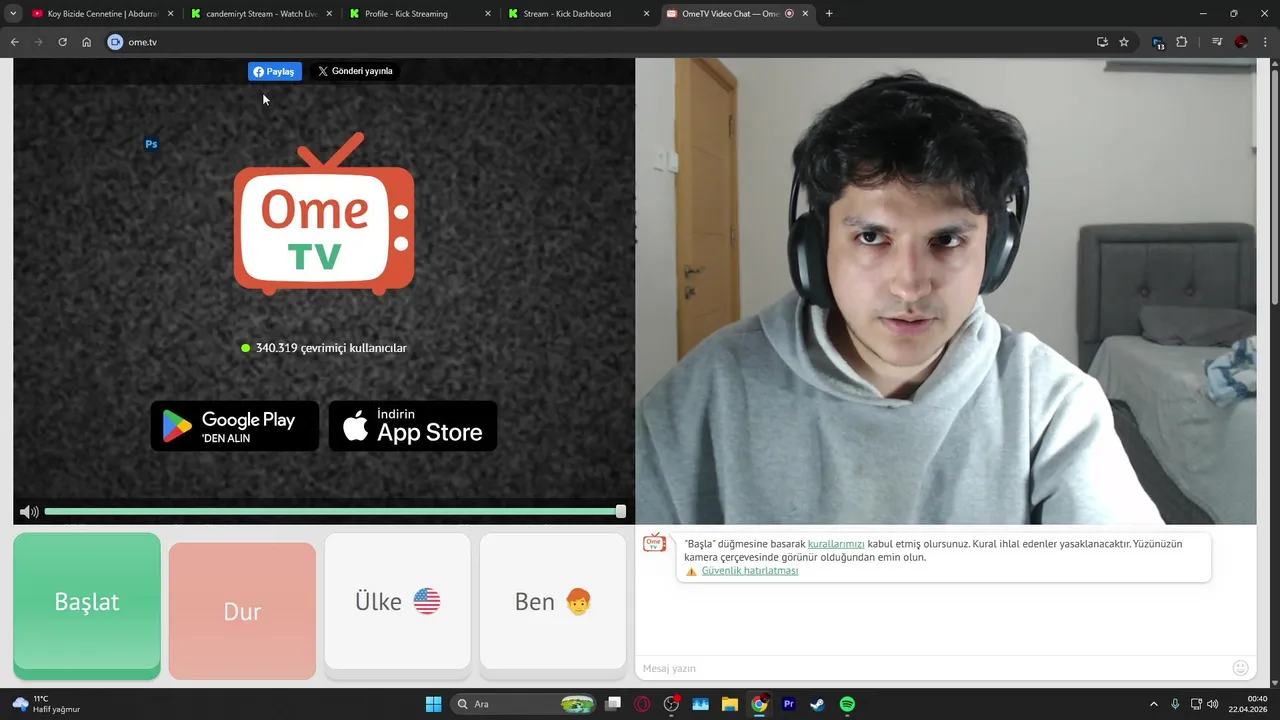This screenshot has height=720, width=1280.
Task: Open the Chrome three-dot menu
Action: pyautogui.click(x=1265, y=42)
